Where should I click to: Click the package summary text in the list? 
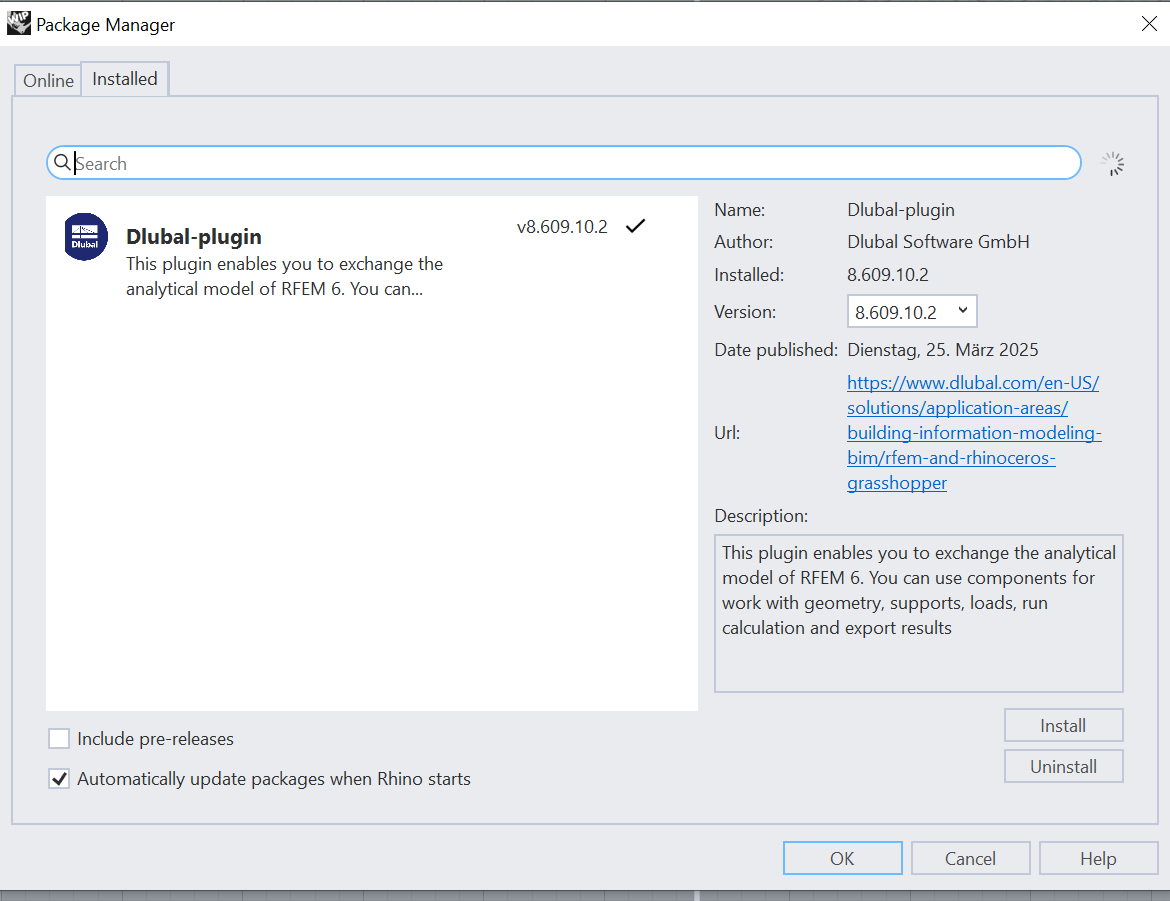coord(284,276)
